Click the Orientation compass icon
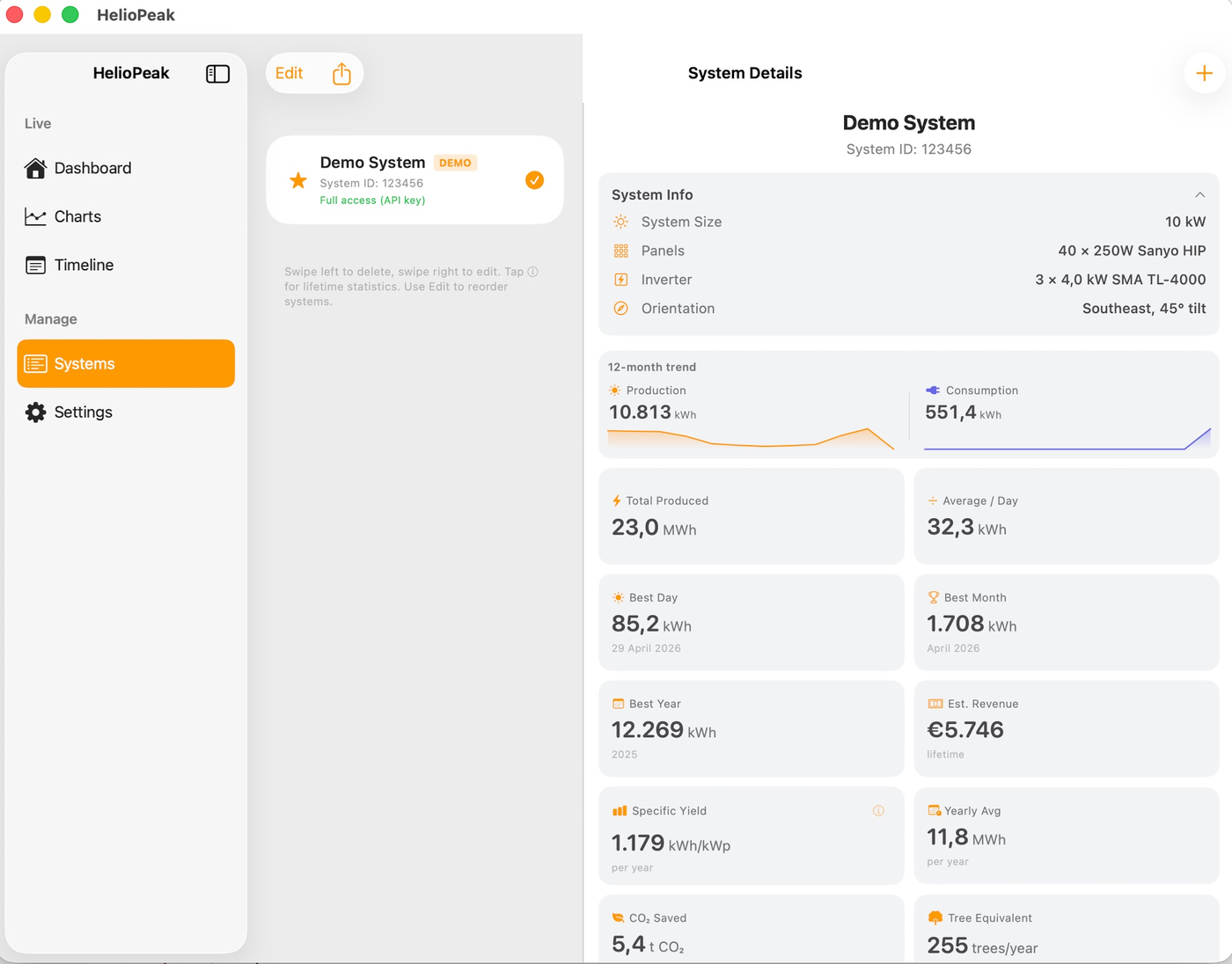The height and width of the screenshot is (964, 1232). (x=621, y=309)
